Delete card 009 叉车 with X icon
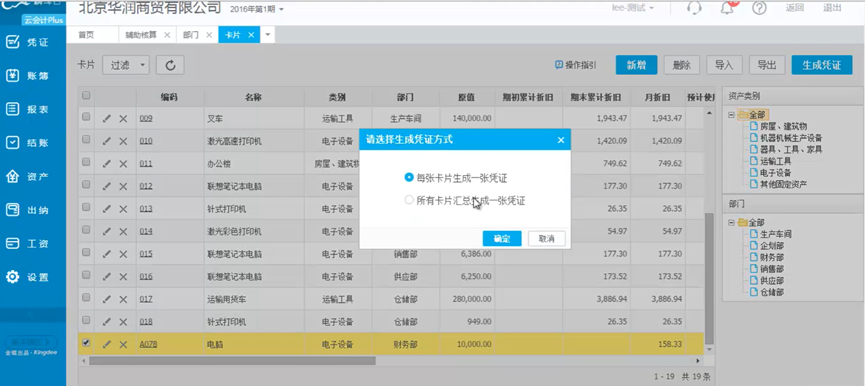 point(123,119)
